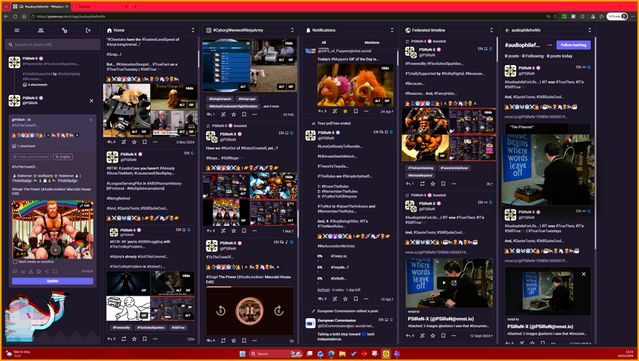Tick the 'Mark media as sensitive' checkbox
639x361 pixels.
[x=15, y=262]
